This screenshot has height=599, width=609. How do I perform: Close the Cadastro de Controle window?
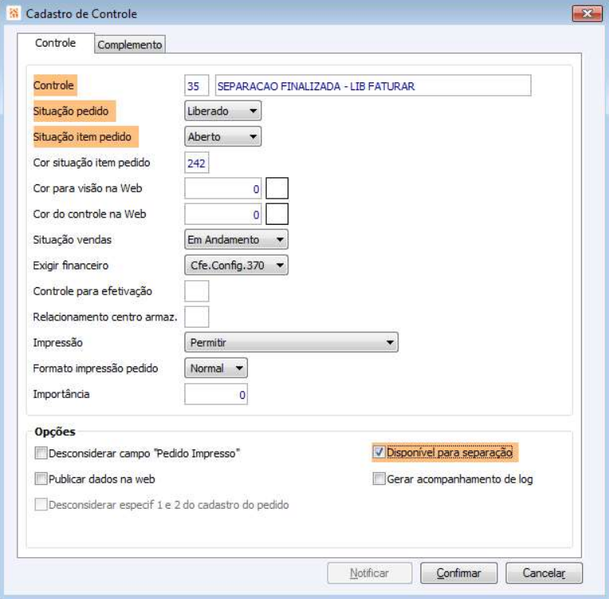587,14
